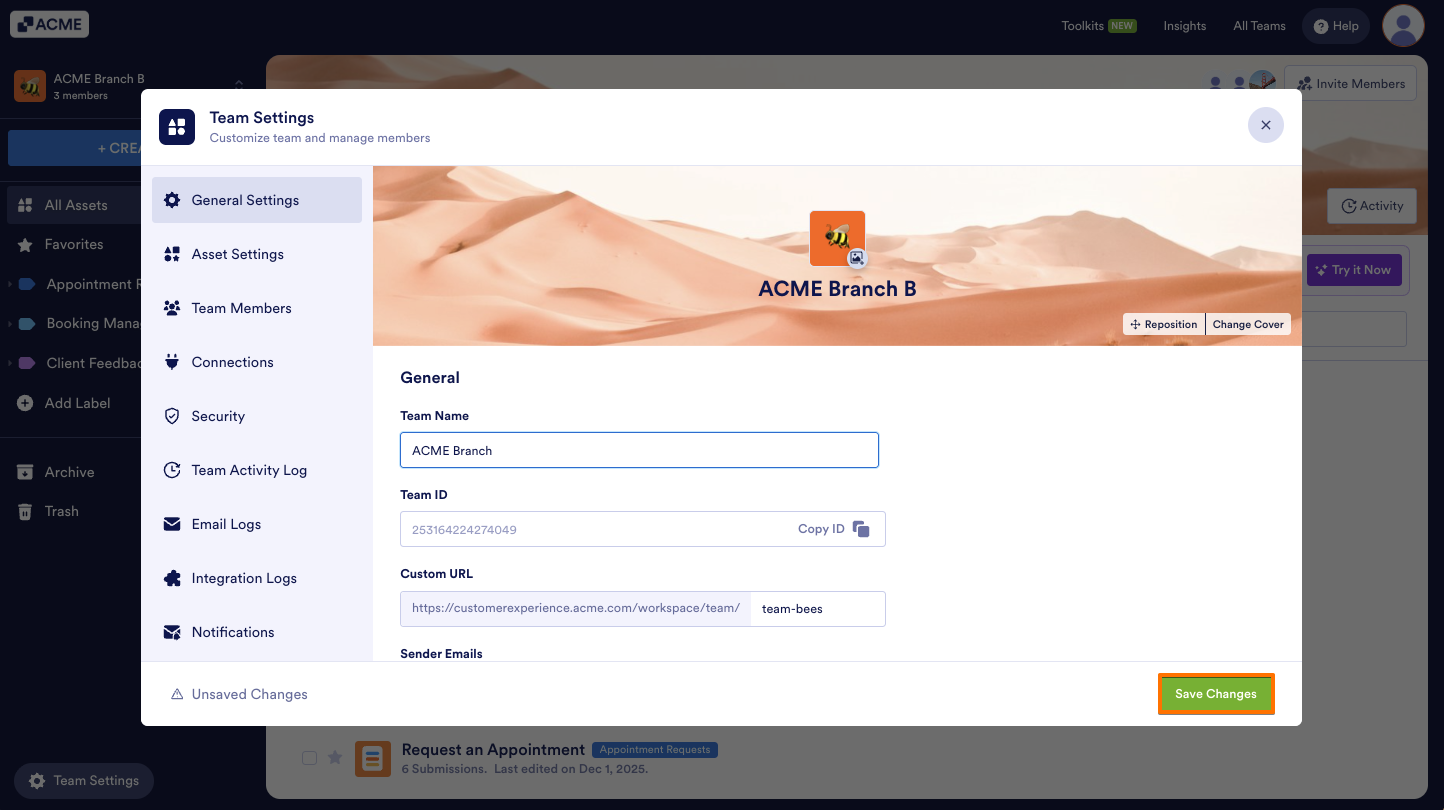Click the Add Label plus icon

click(25, 403)
